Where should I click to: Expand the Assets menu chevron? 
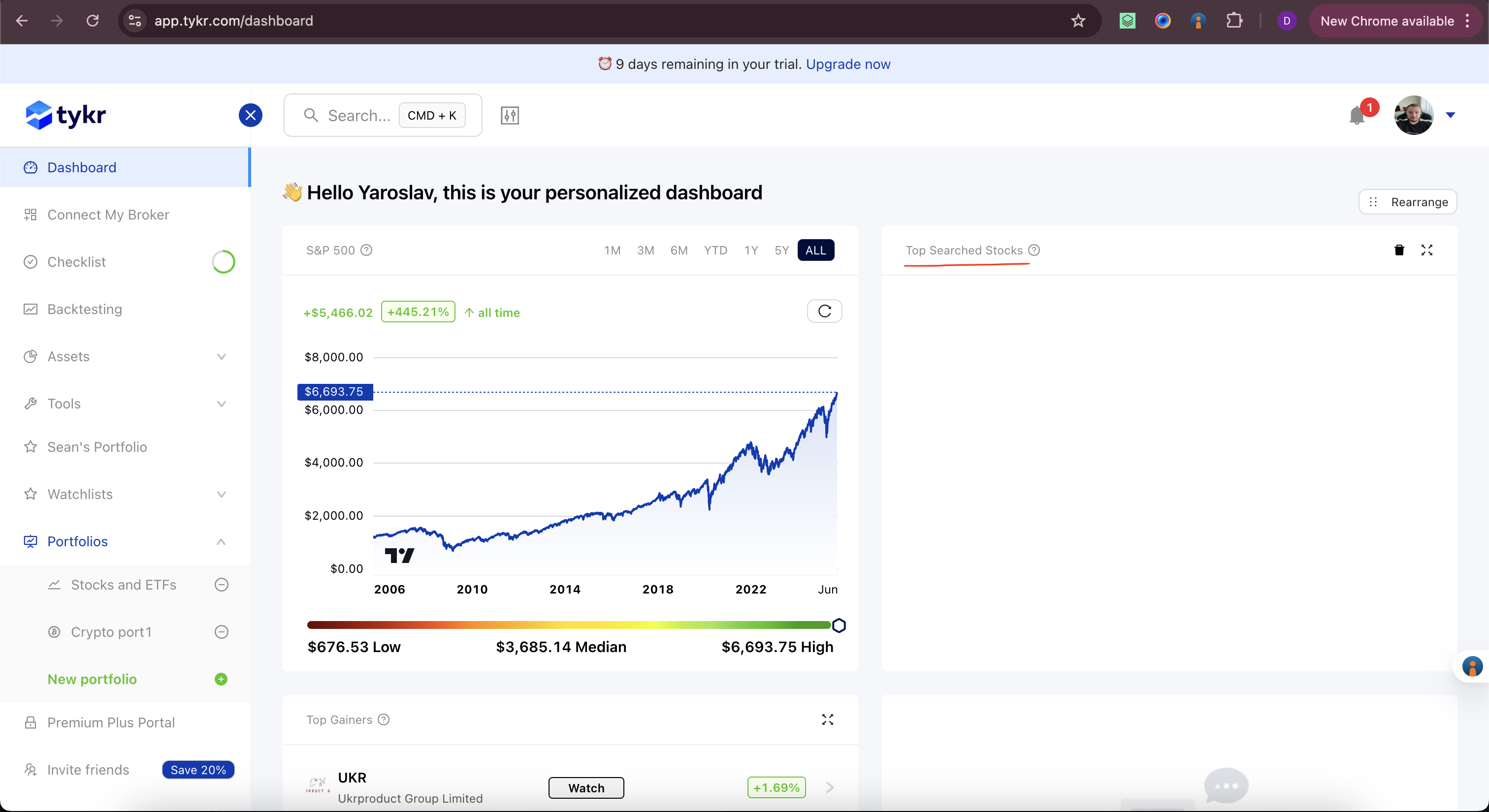(222, 357)
